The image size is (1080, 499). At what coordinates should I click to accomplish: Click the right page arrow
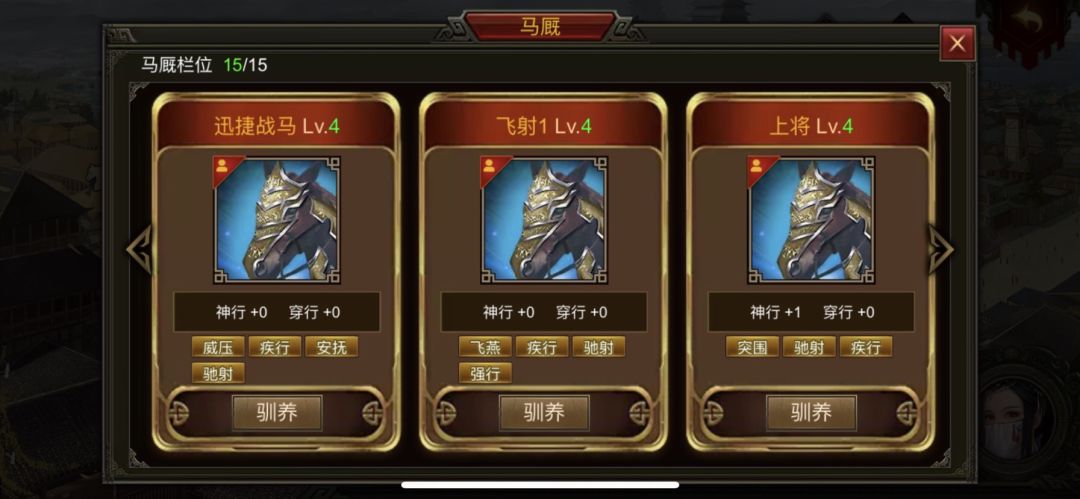pos(941,250)
